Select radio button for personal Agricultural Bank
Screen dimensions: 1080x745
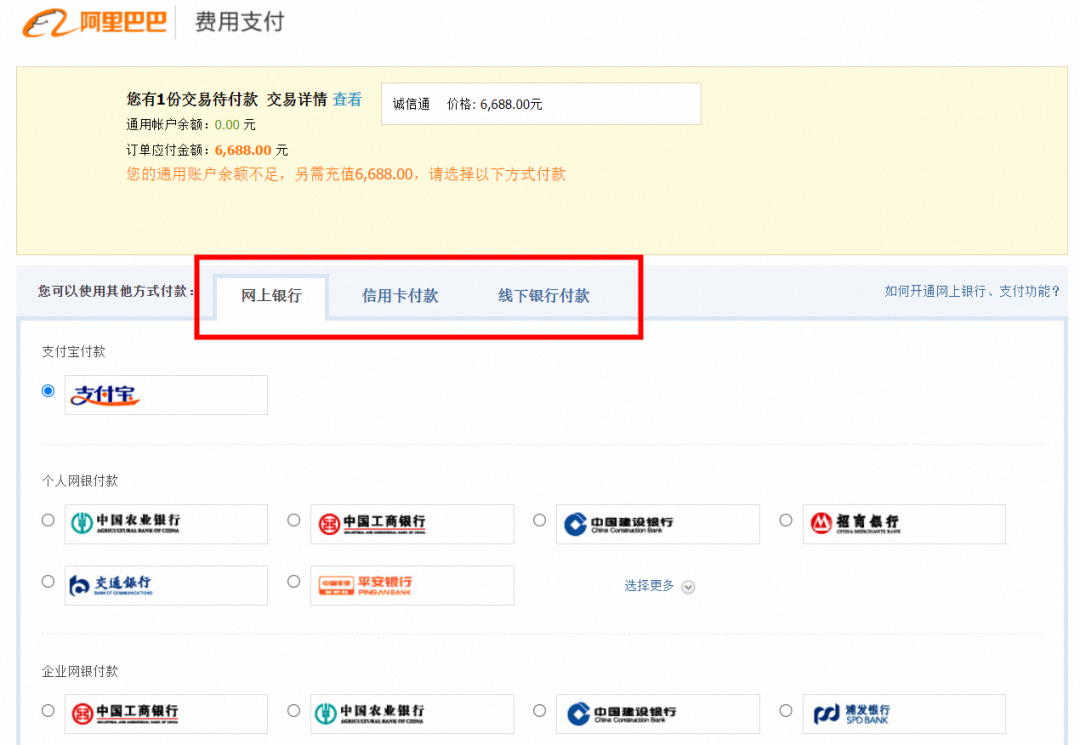(48, 520)
